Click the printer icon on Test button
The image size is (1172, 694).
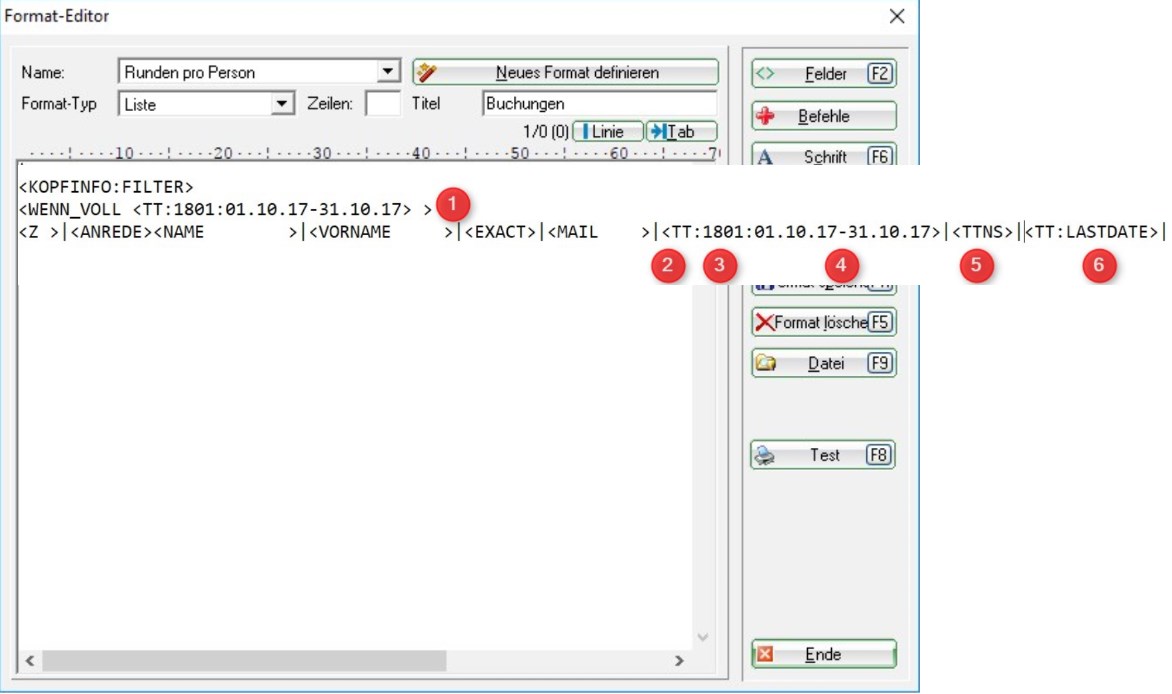[765, 455]
